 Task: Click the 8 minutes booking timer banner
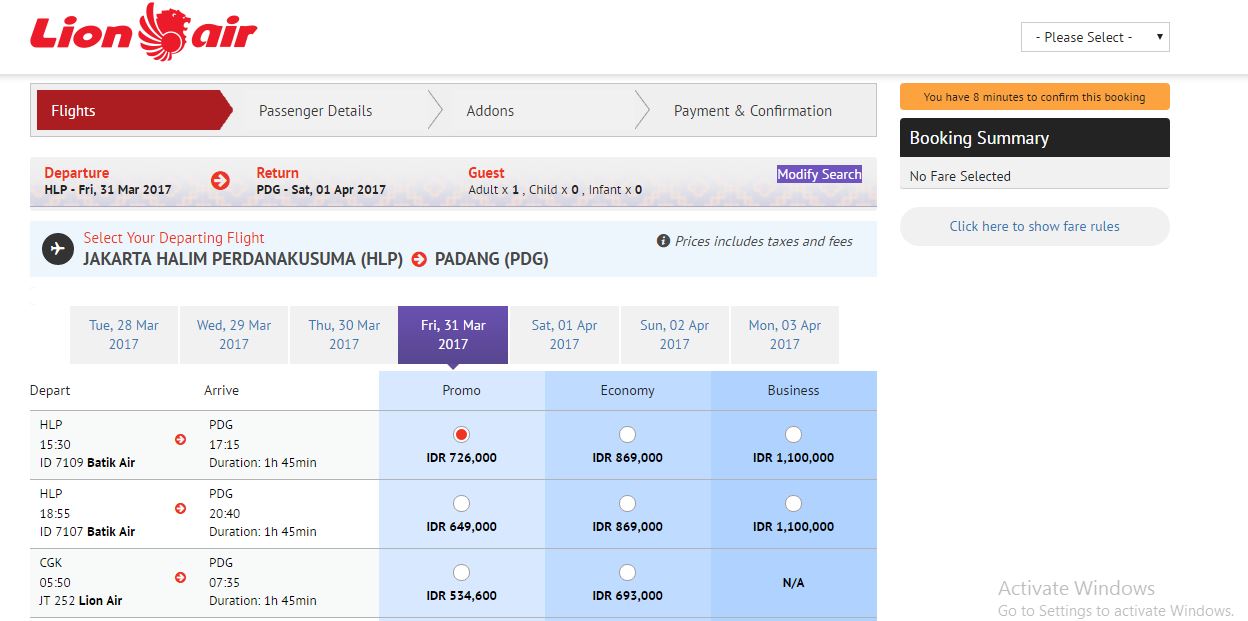click(1035, 97)
